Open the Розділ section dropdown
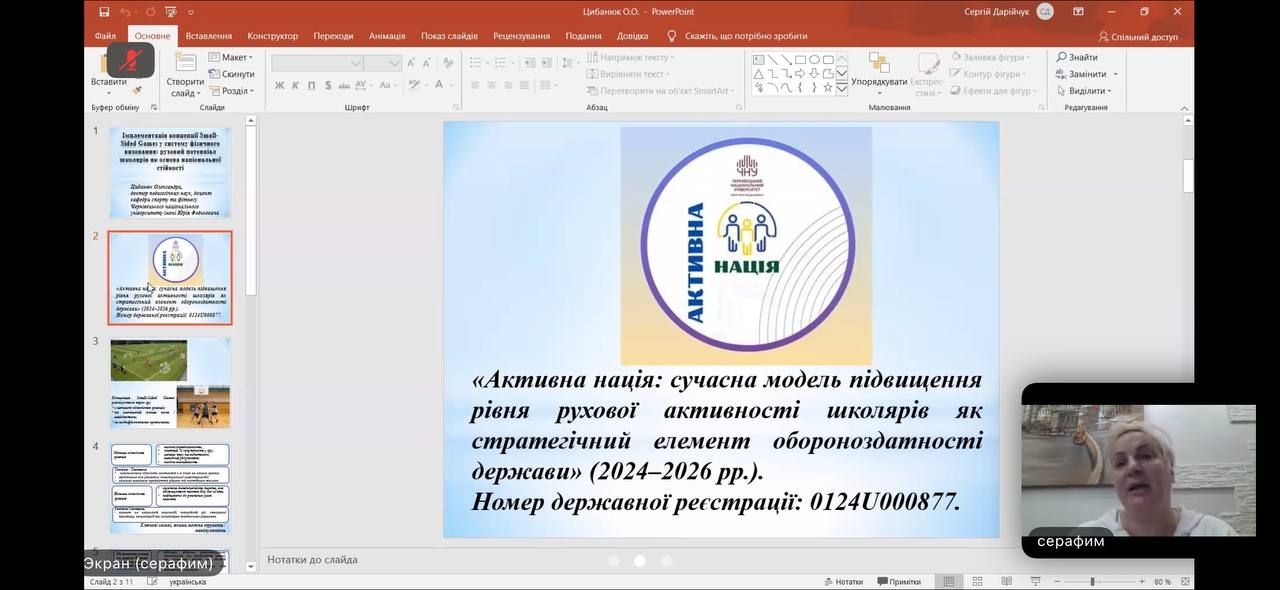The height and width of the screenshot is (590, 1280). pos(231,91)
